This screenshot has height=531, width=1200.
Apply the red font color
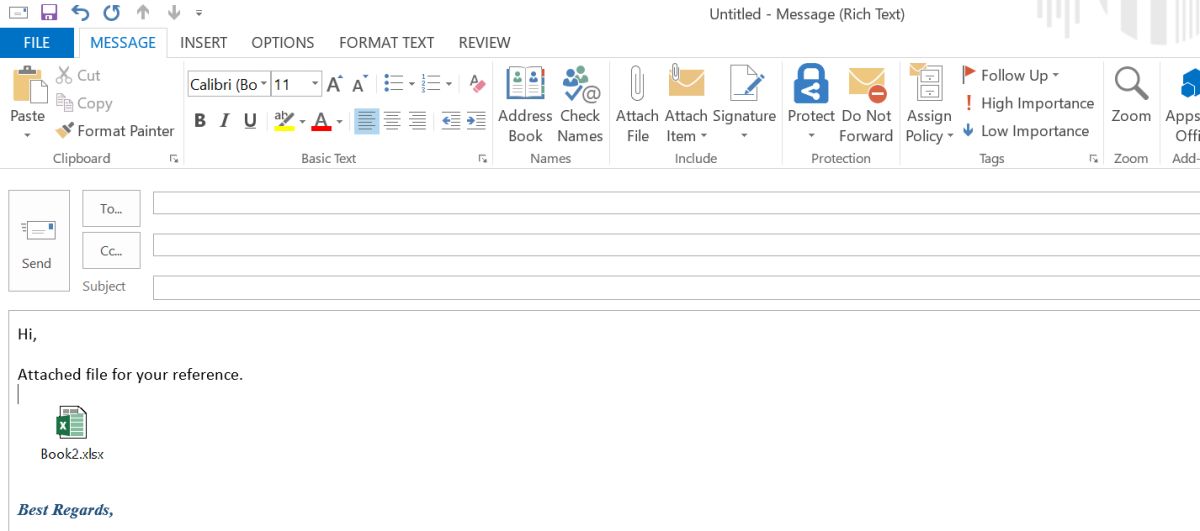[321, 121]
